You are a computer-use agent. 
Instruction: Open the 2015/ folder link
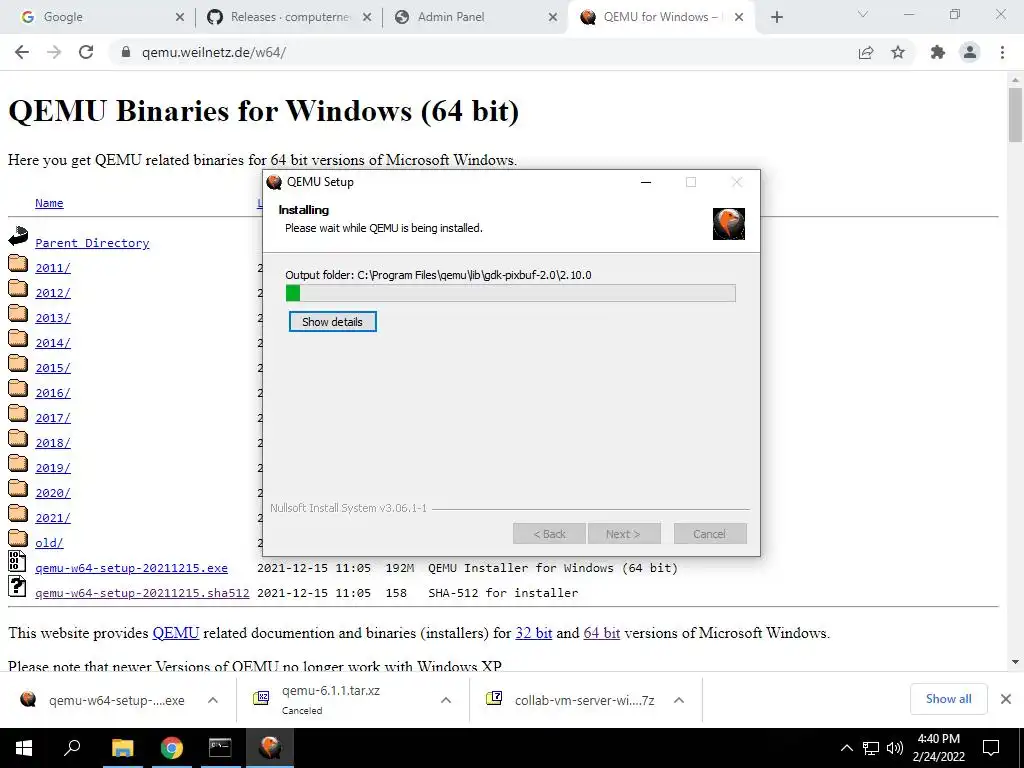pyautogui.click(x=53, y=368)
